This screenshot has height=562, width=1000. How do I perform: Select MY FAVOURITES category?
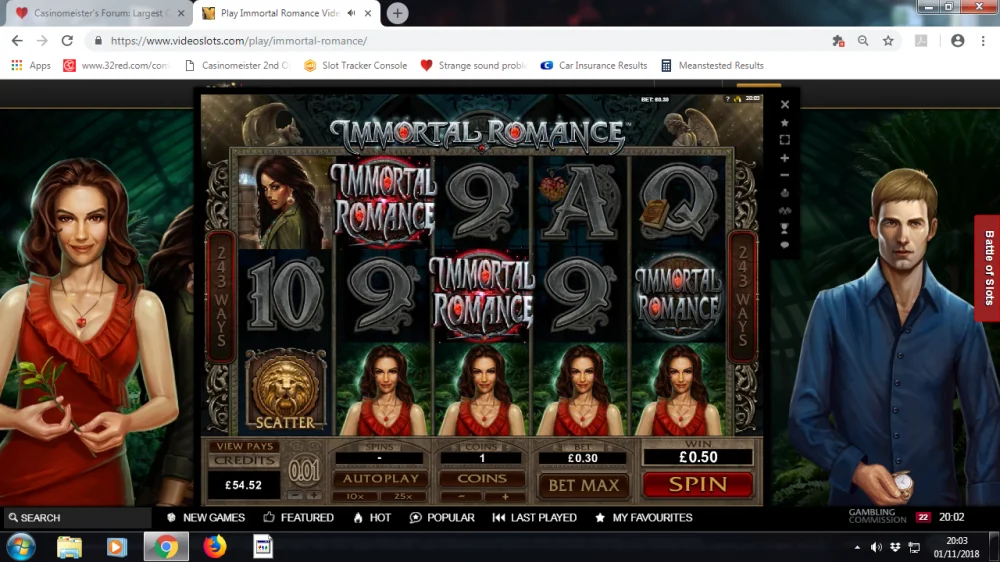643,518
